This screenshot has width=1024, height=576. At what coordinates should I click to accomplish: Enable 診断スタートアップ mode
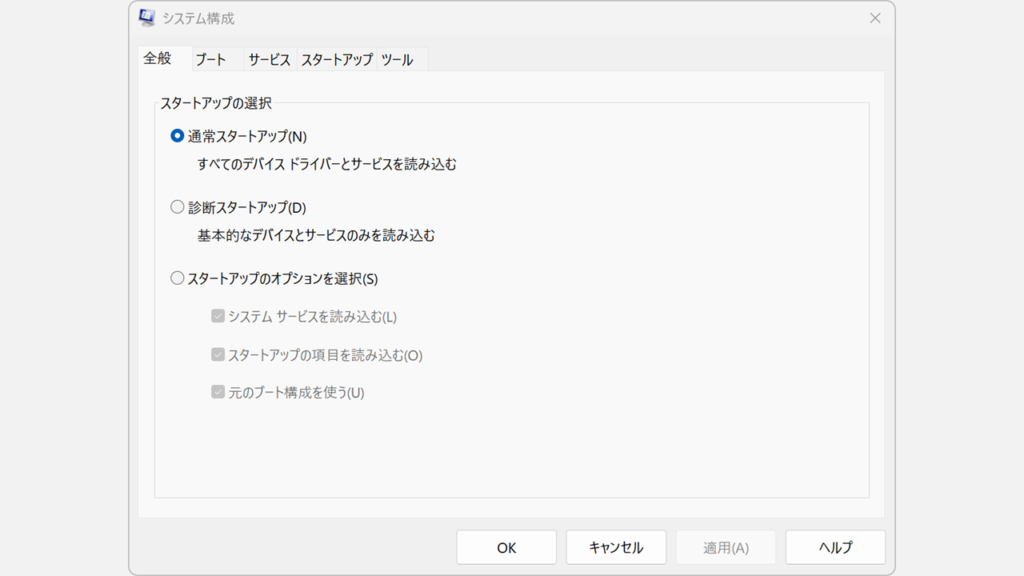pos(177,207)
